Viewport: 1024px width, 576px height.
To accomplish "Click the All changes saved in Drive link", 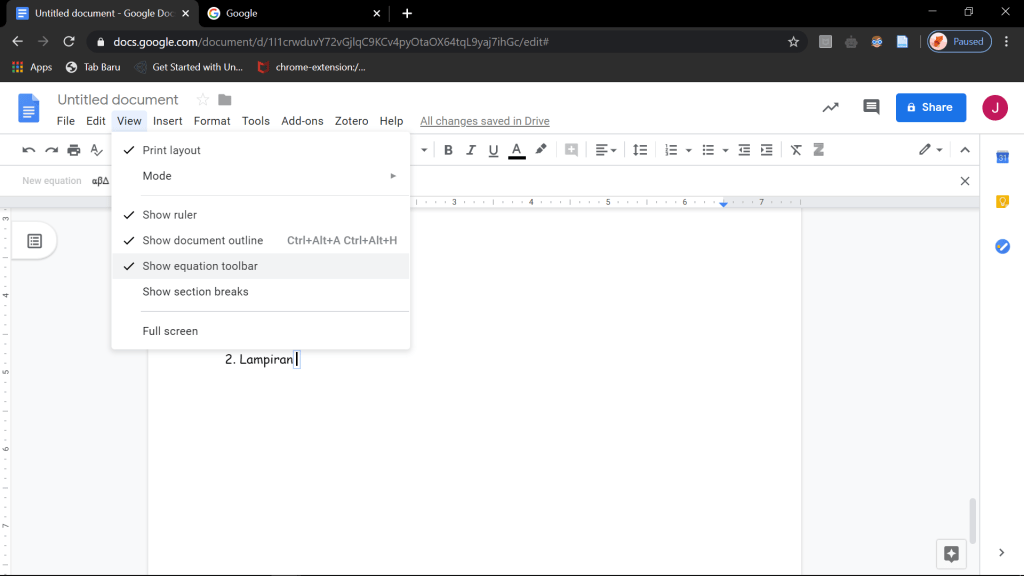I will tap(484, 121).
